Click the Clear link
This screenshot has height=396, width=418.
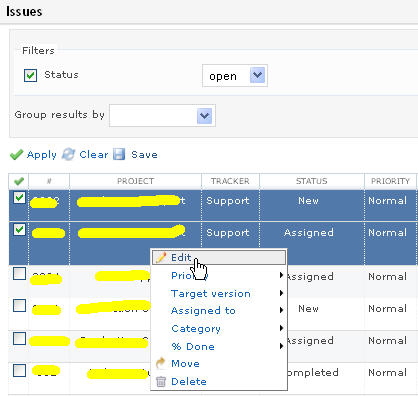click(94, 155)
